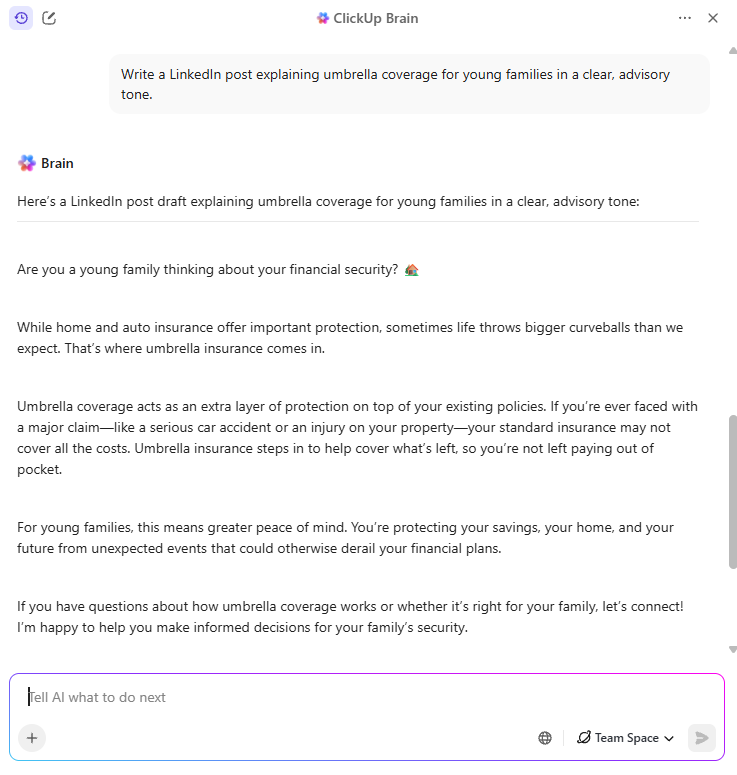Open the more options ellipsis menu
This screenshot has width=737, height=775.
(x=685, y=18)
